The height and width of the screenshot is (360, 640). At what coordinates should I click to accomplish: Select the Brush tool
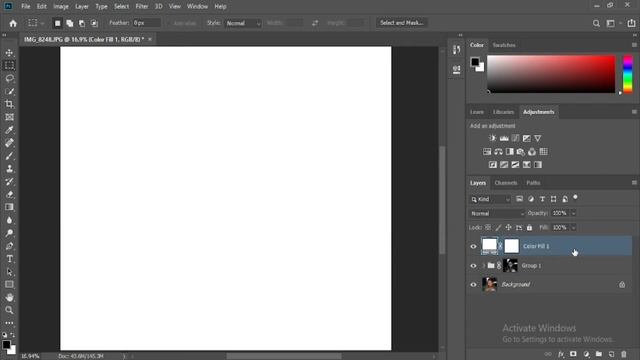point(9,156)
